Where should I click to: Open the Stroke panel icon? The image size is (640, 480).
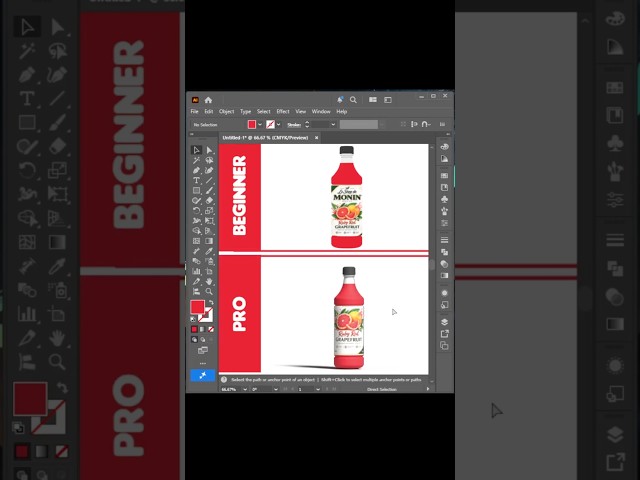coord(444,240)
